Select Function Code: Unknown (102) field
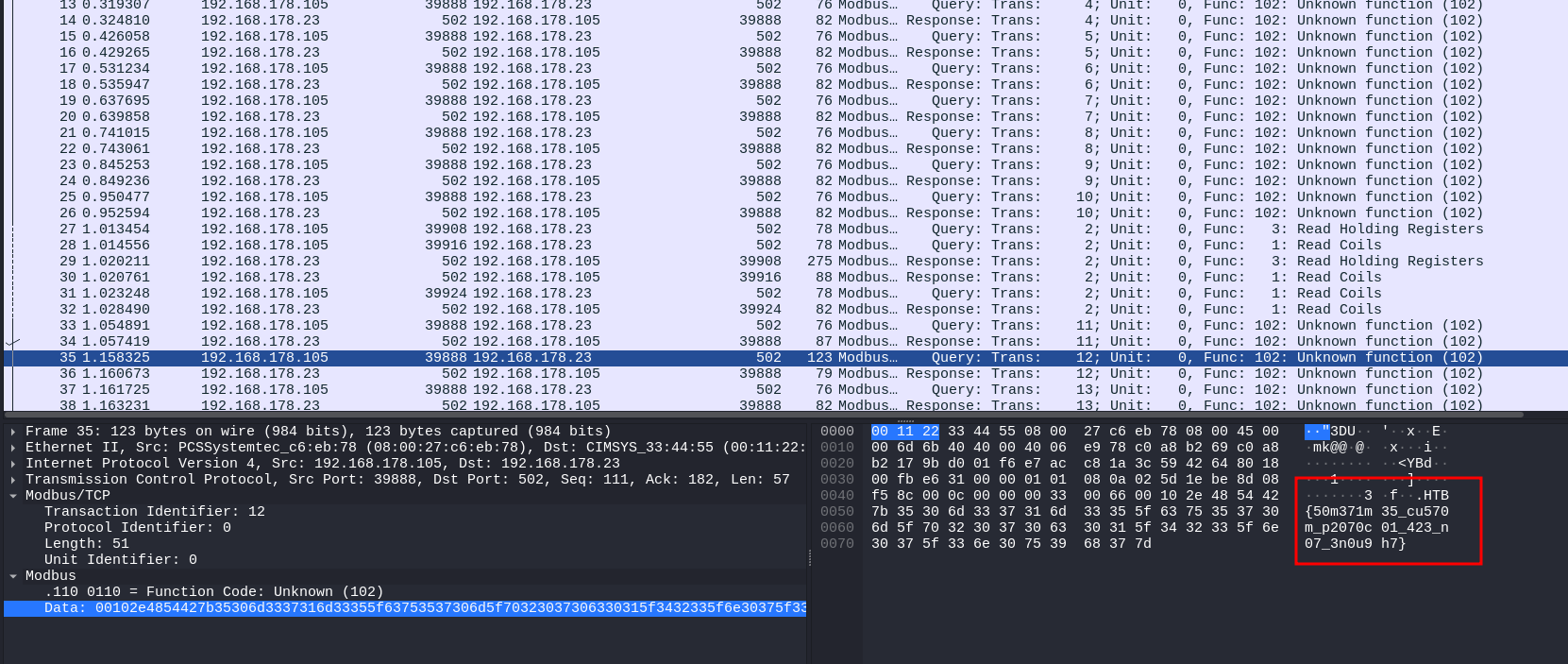Viewport: 1568px width, 664px height. pos(214,592)
